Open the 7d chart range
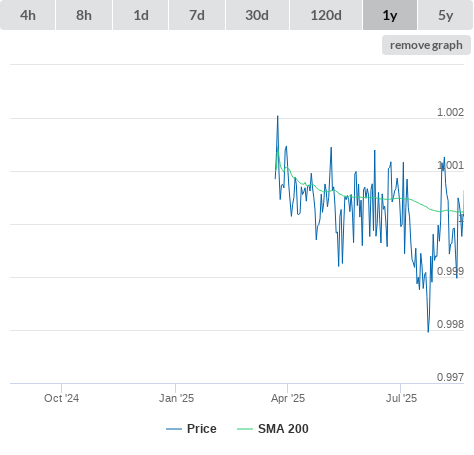474x455 pixels. click(x=197, y=15)
